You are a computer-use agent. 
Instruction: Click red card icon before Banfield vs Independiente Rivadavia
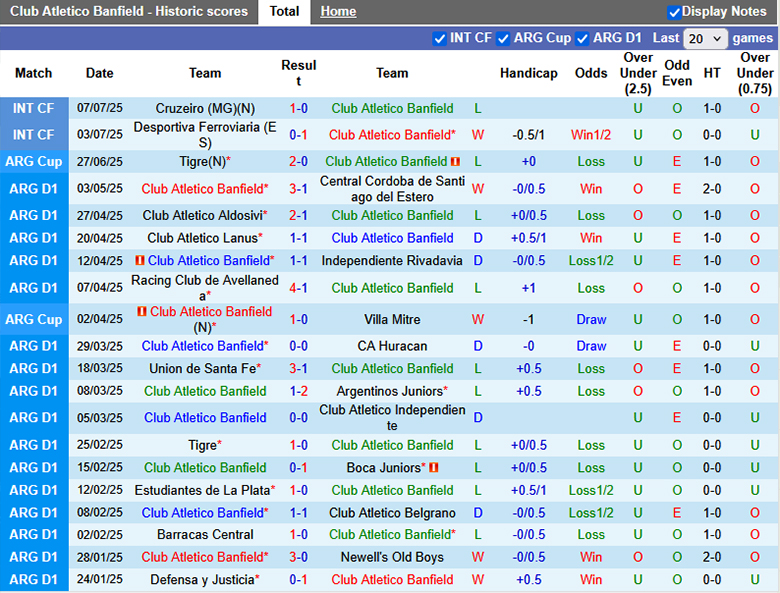(x=140, y=260)
